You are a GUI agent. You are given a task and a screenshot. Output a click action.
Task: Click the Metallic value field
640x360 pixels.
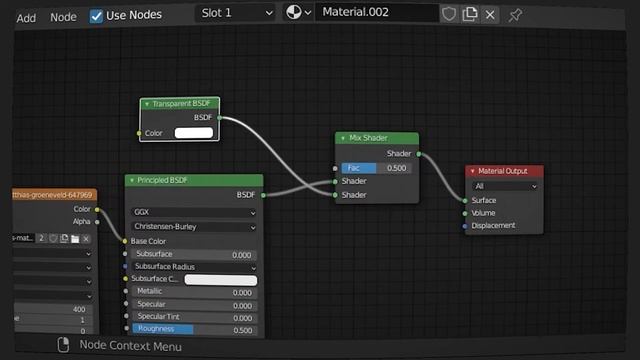tap(194, 292)
